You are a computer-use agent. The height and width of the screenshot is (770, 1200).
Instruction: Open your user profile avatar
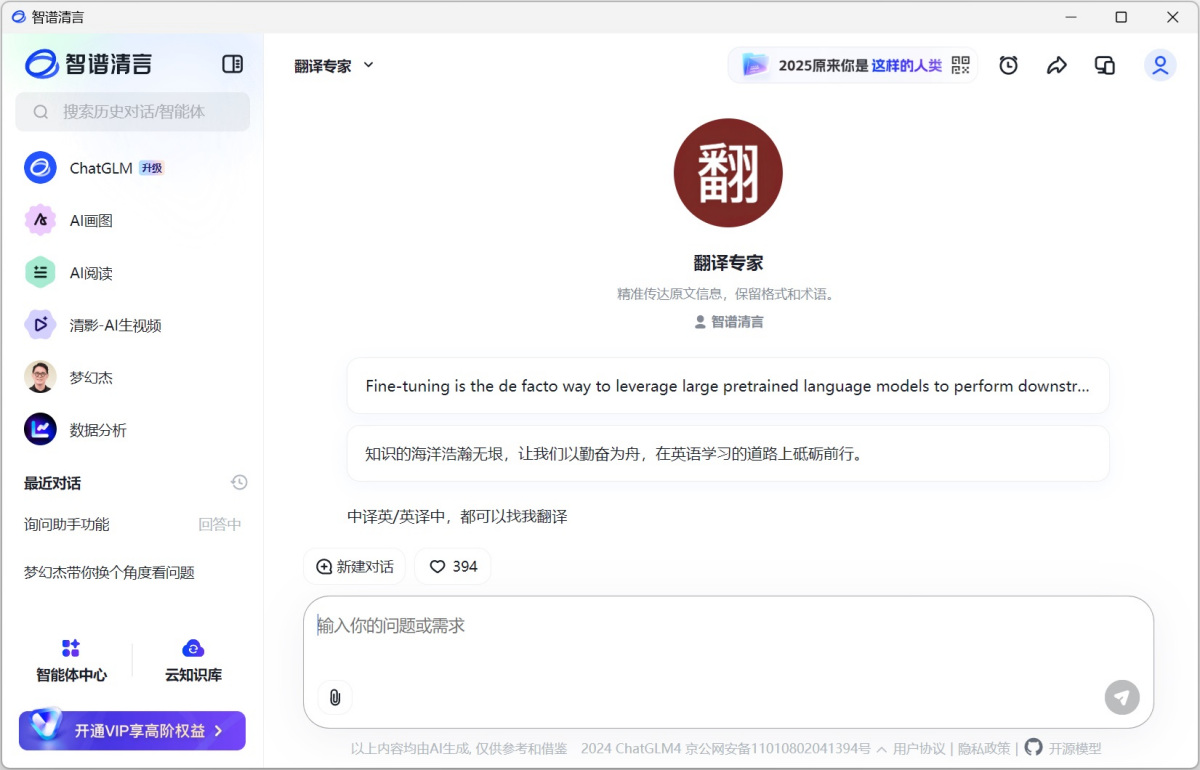pyautogui.click(x=1159, y=64)
